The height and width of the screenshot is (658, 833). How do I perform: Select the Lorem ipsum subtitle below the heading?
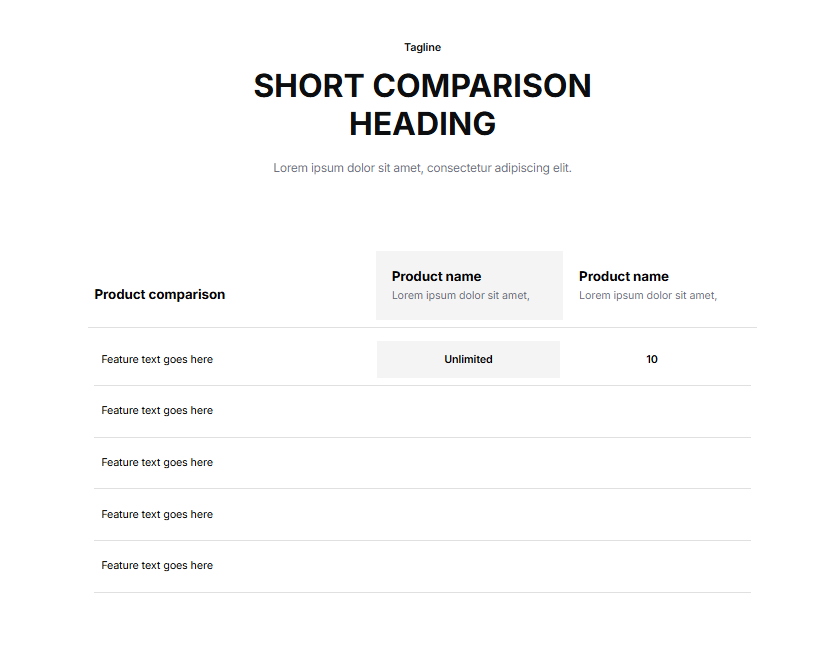(x=422, y=168)
